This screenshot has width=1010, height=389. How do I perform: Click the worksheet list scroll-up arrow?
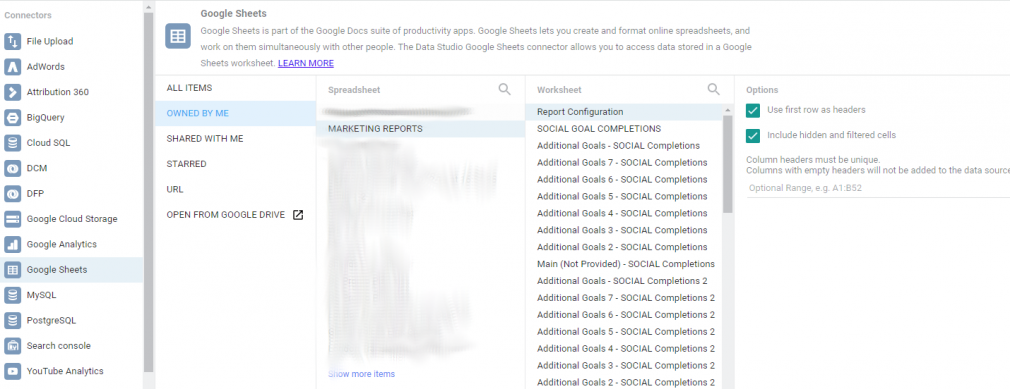(728, 109)
